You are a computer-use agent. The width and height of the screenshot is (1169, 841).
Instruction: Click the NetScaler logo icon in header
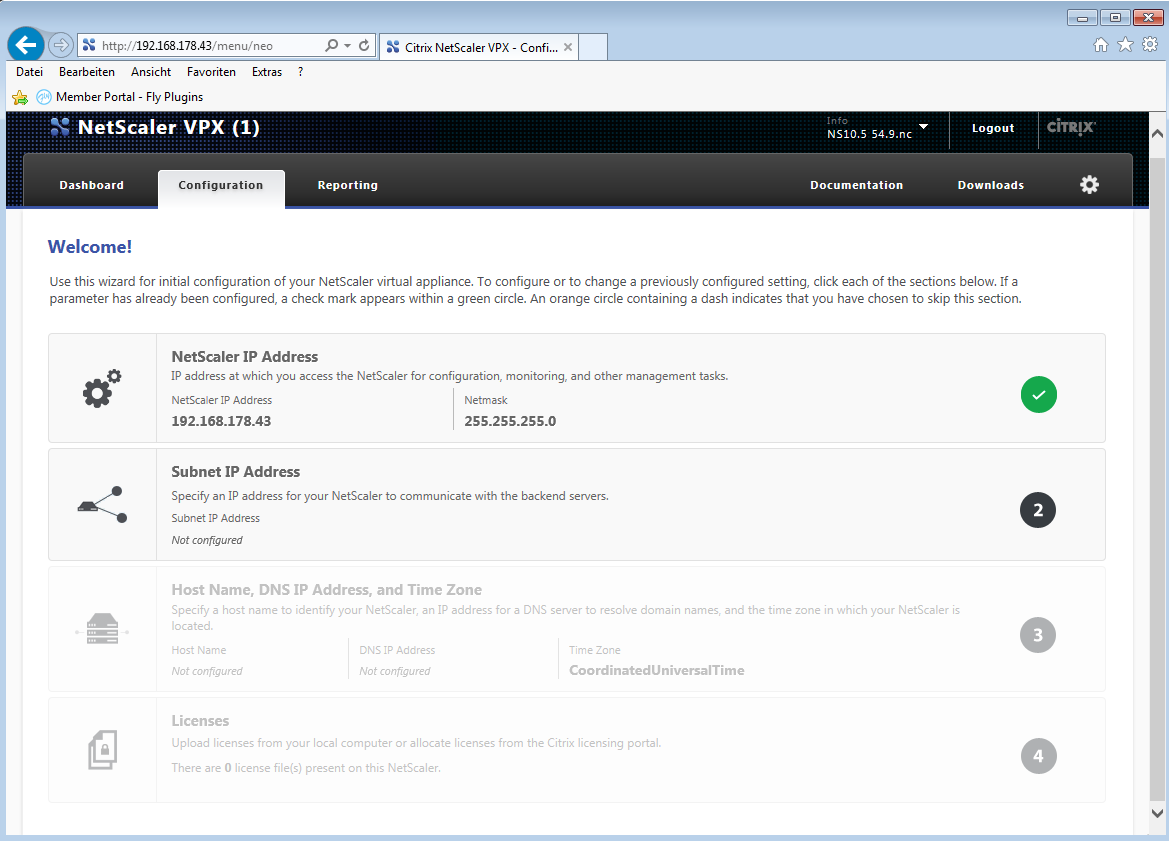(x=60, y=127)
